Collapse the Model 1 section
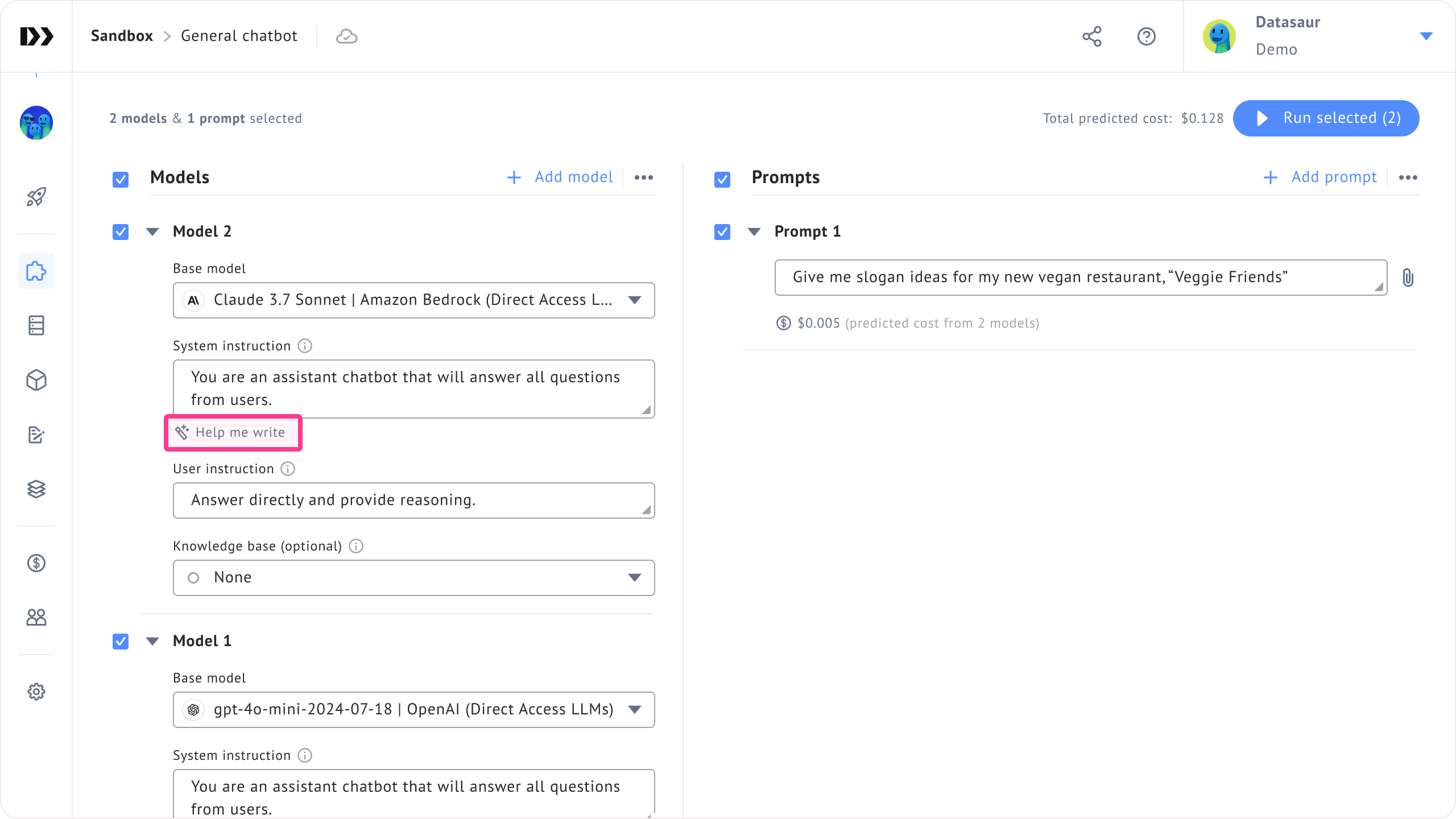Viewport: 1456px width, 819px height. 152,642
